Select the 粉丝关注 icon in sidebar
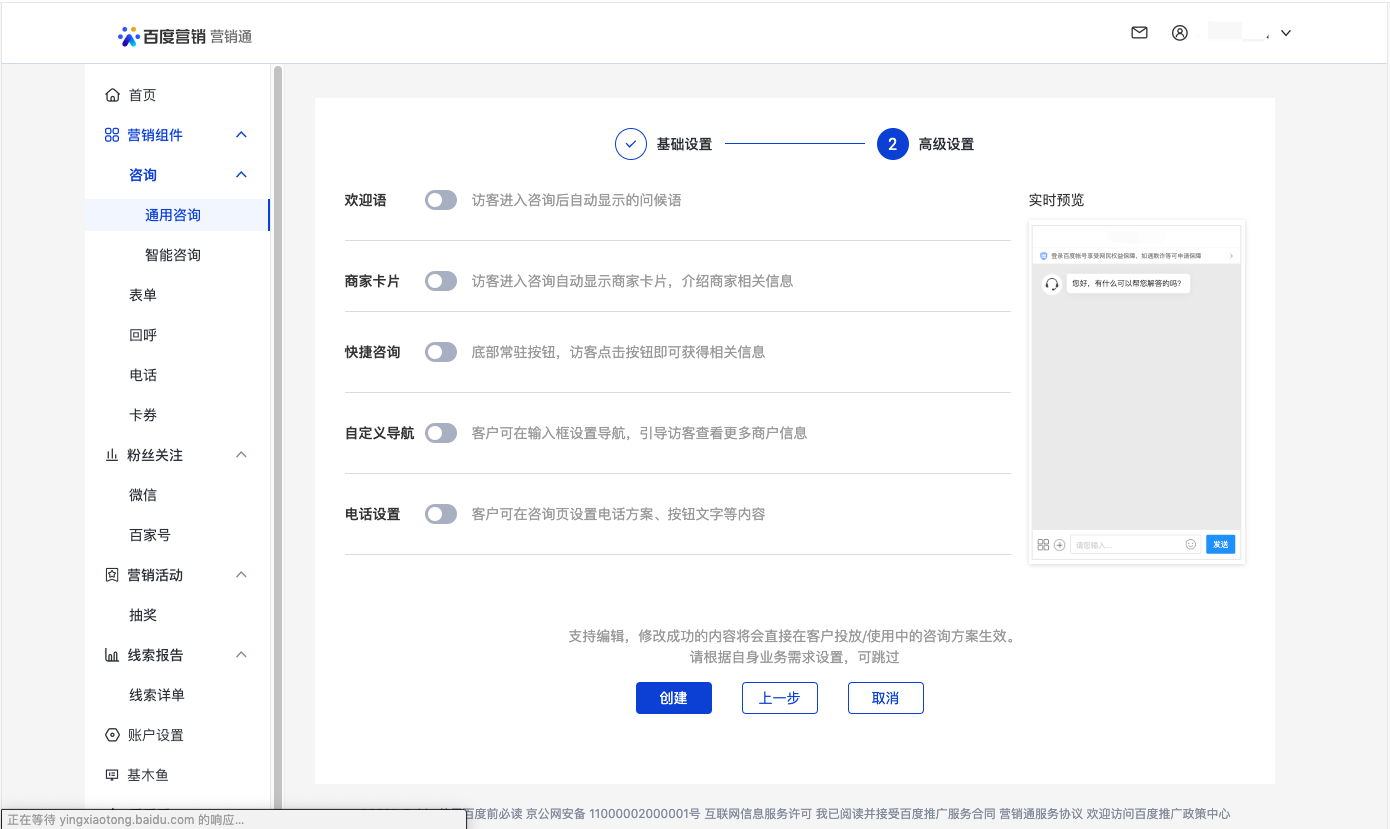Image resolution: width=1390 pixels, height=829 pixels. click(x=110, y=454)
